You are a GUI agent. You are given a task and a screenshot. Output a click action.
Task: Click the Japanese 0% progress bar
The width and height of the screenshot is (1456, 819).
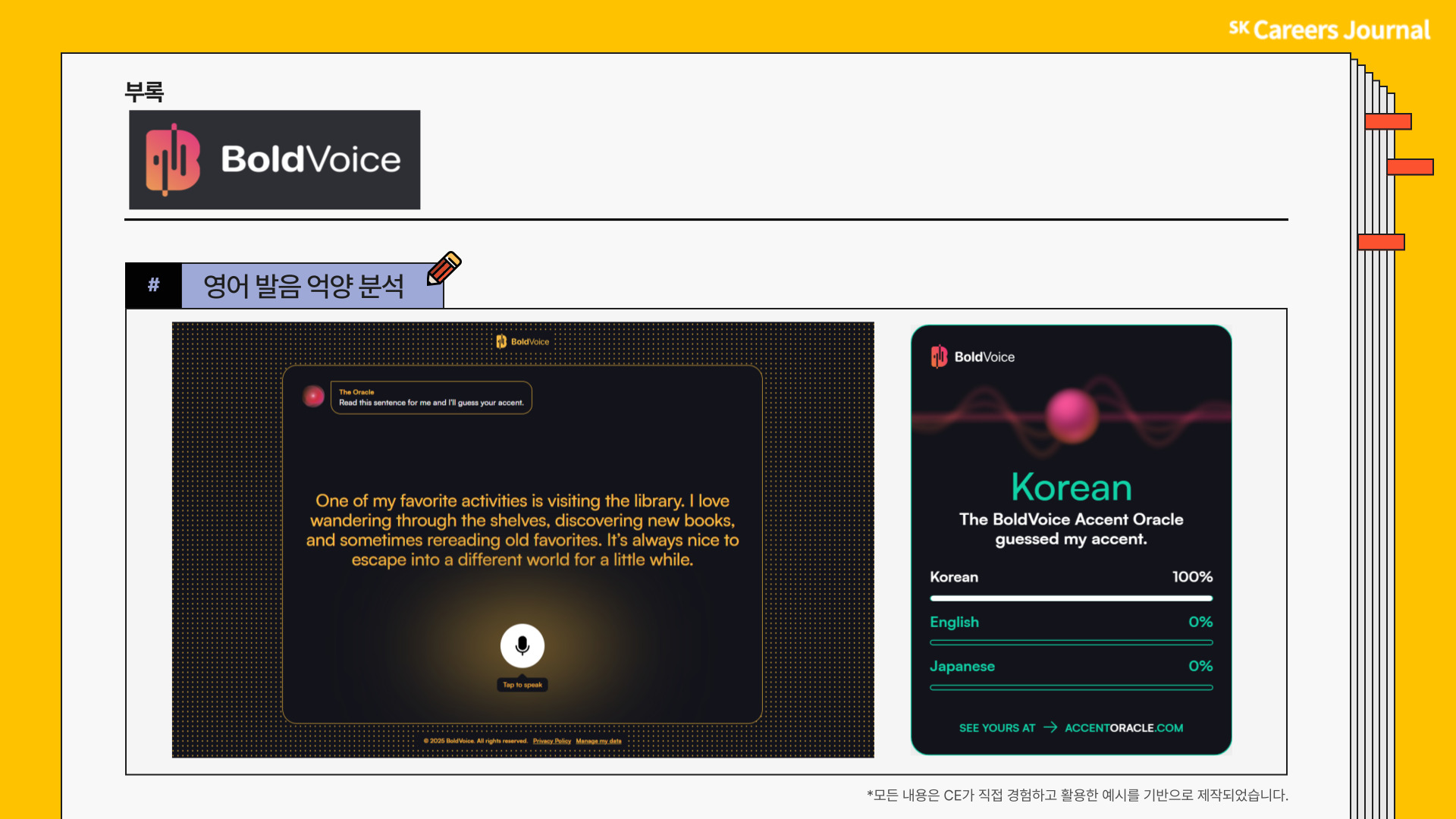click(x=1071, y=687)
